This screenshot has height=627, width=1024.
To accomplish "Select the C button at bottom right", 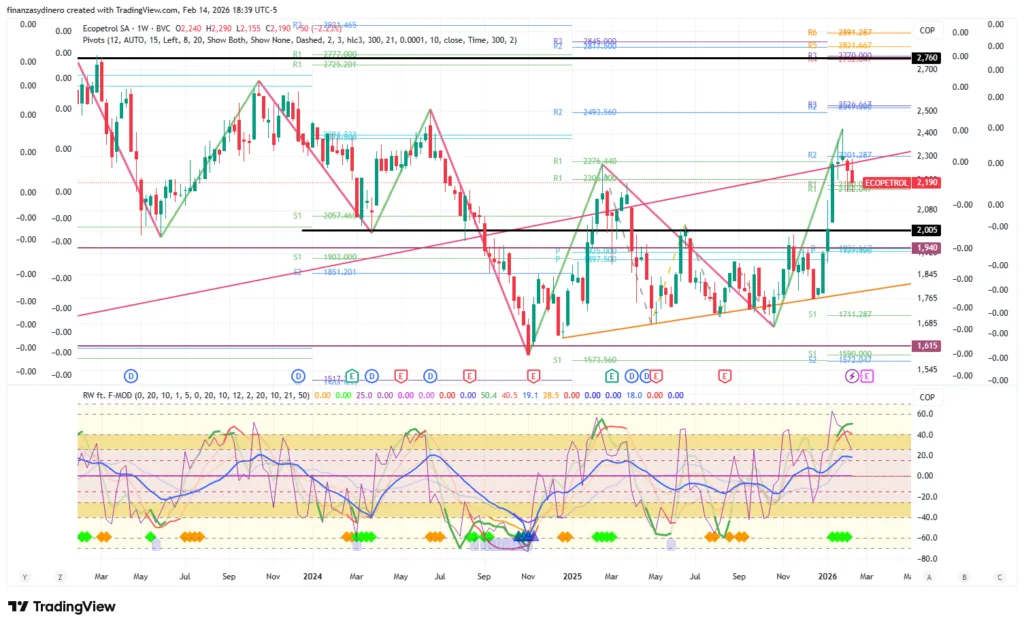I will click(x=999, y=577).
